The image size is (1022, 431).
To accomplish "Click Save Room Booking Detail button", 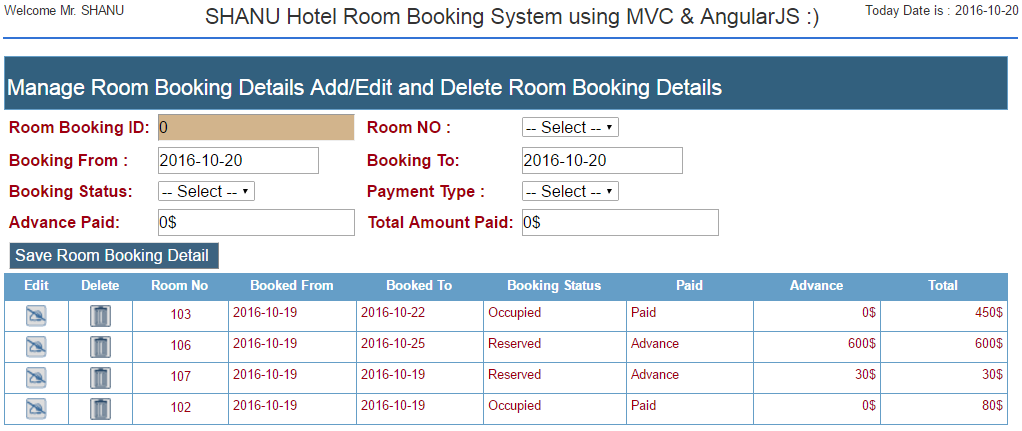I will pos(114,256).
